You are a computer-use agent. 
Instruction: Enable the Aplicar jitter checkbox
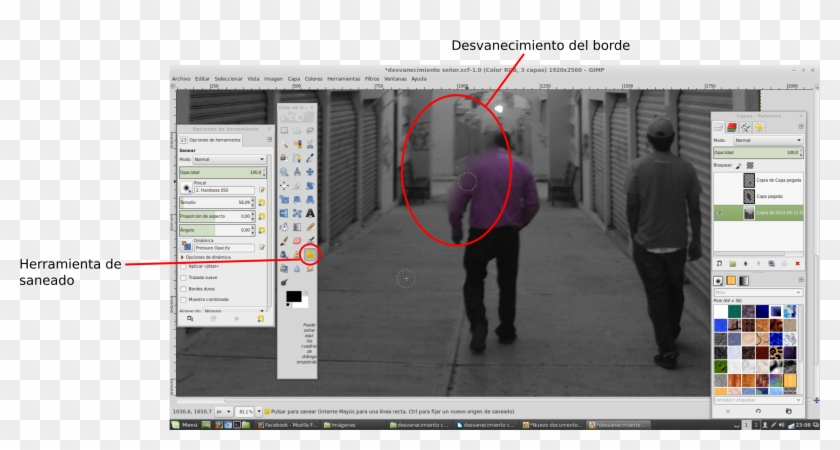click(184, 266)
